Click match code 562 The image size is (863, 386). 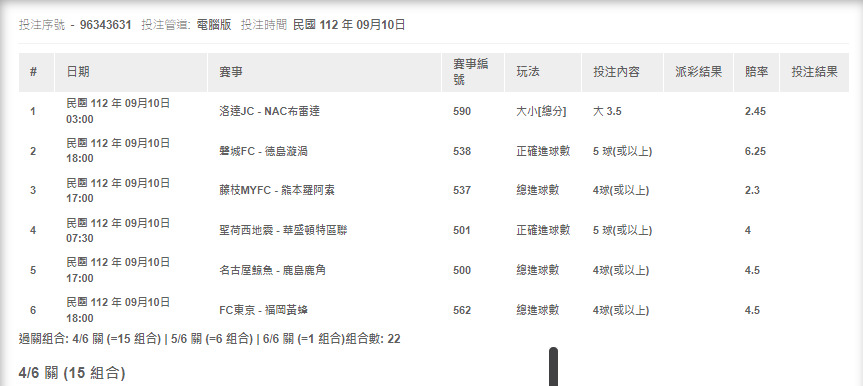tap(462, 310)
